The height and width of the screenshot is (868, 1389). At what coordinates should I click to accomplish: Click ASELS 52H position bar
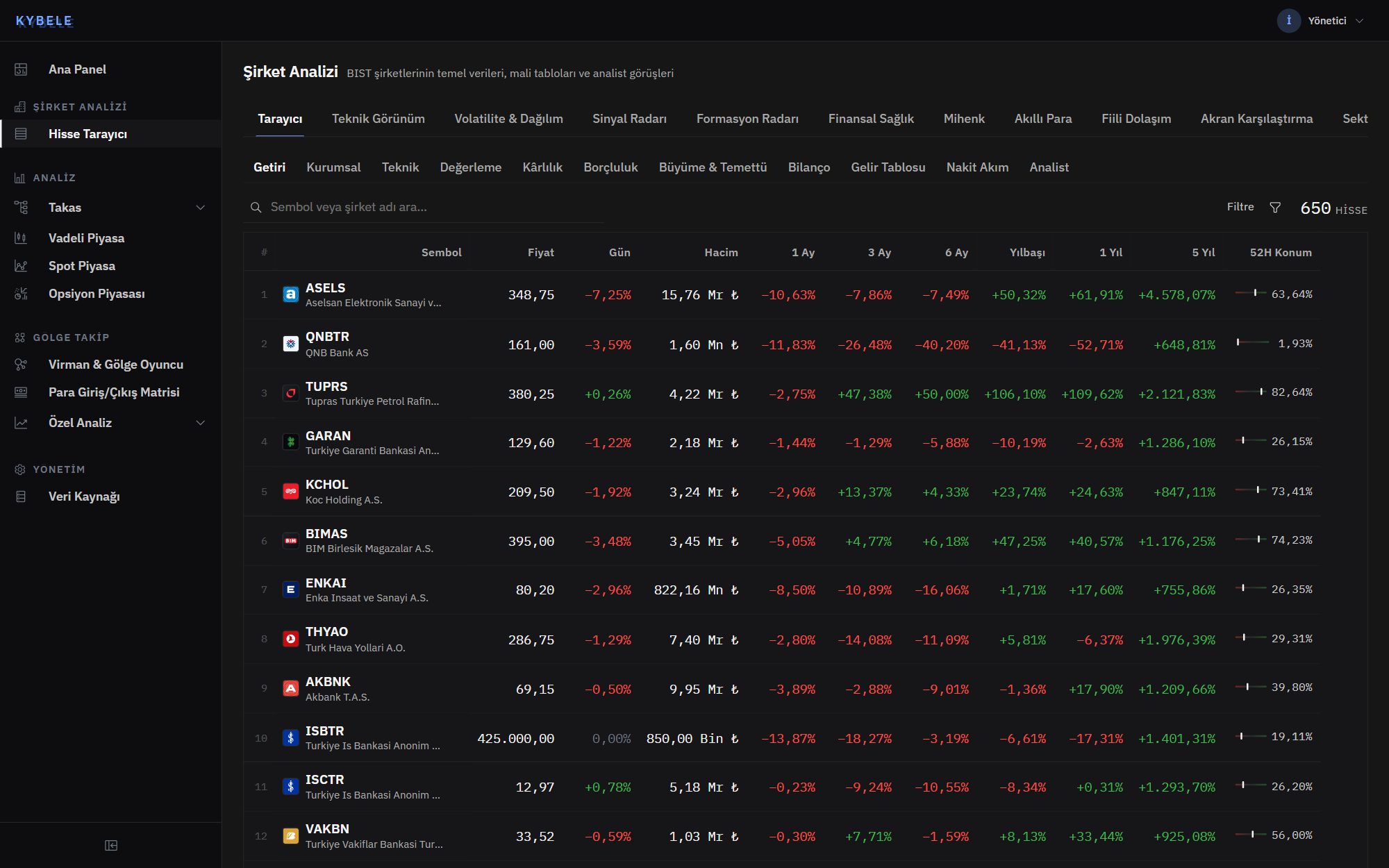coord(1250,293)
